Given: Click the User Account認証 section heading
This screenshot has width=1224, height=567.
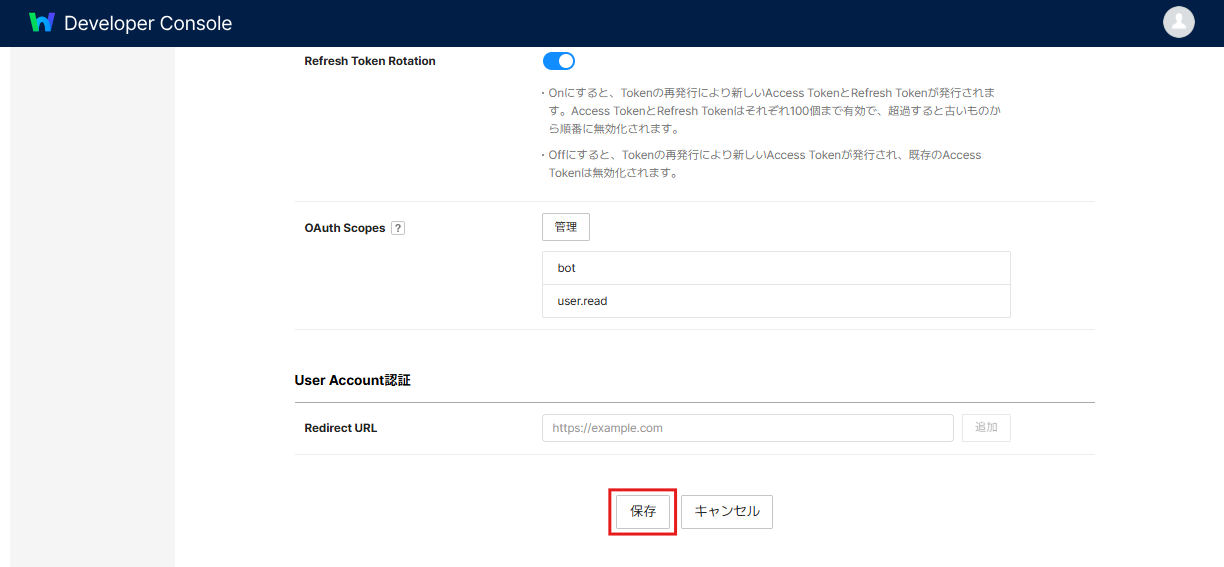Looking at the screenshot, I should (x=352, y=380).
